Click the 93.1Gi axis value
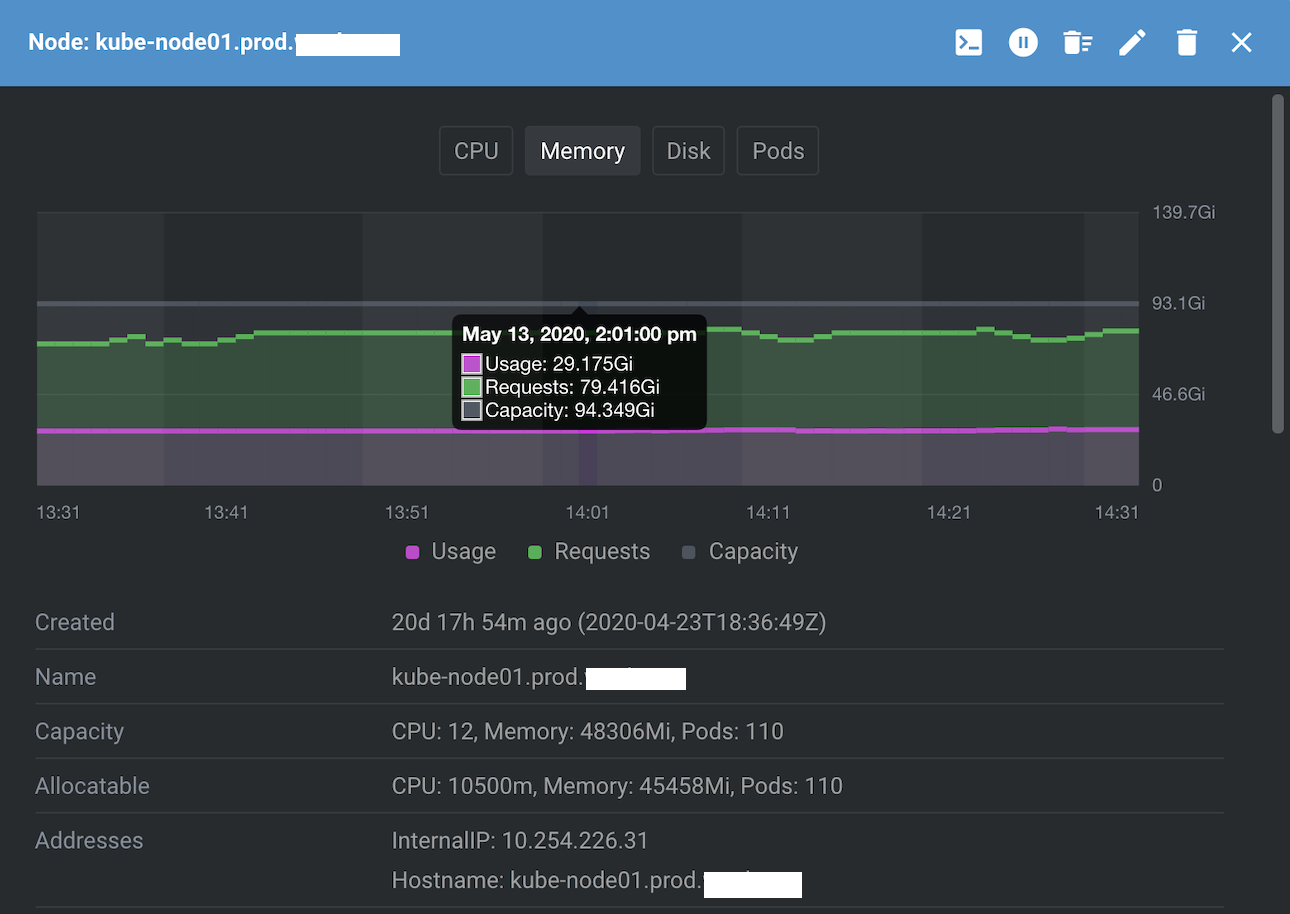The width and height of the screenshot is (1290, 914). (1179, 303)
